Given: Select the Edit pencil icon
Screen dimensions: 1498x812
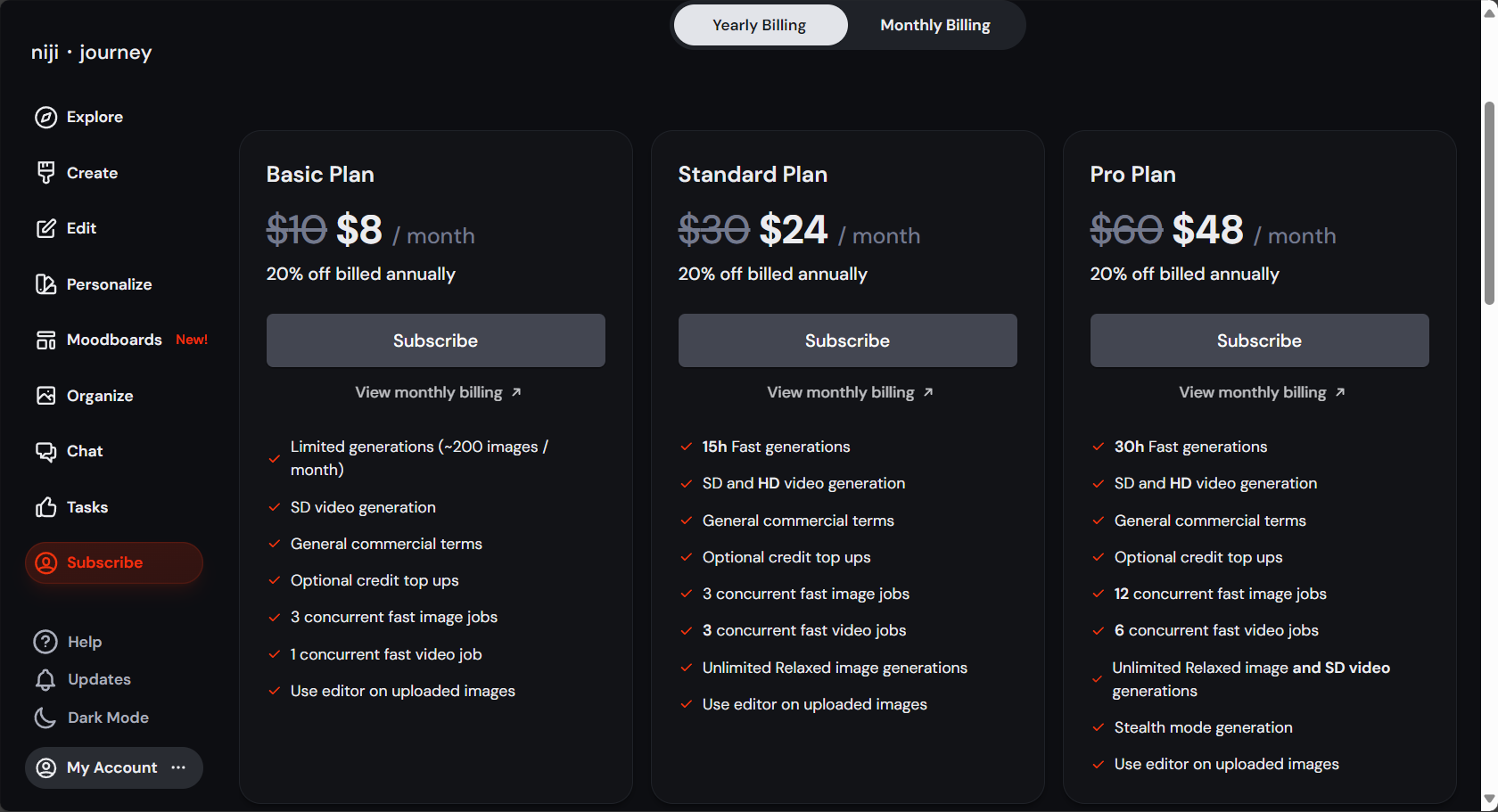Looking at the screenshot, I should (x=45, y=228).
